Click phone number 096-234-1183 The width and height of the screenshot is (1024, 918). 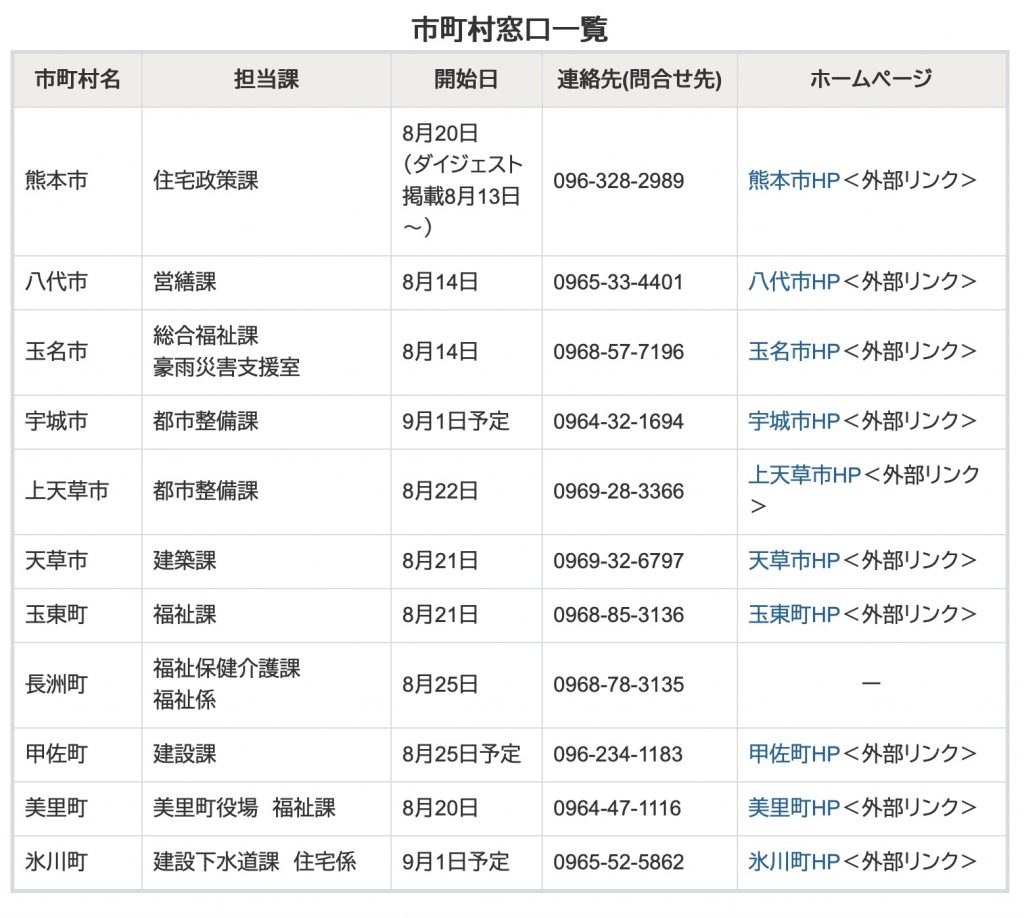(x=618, y=755)
